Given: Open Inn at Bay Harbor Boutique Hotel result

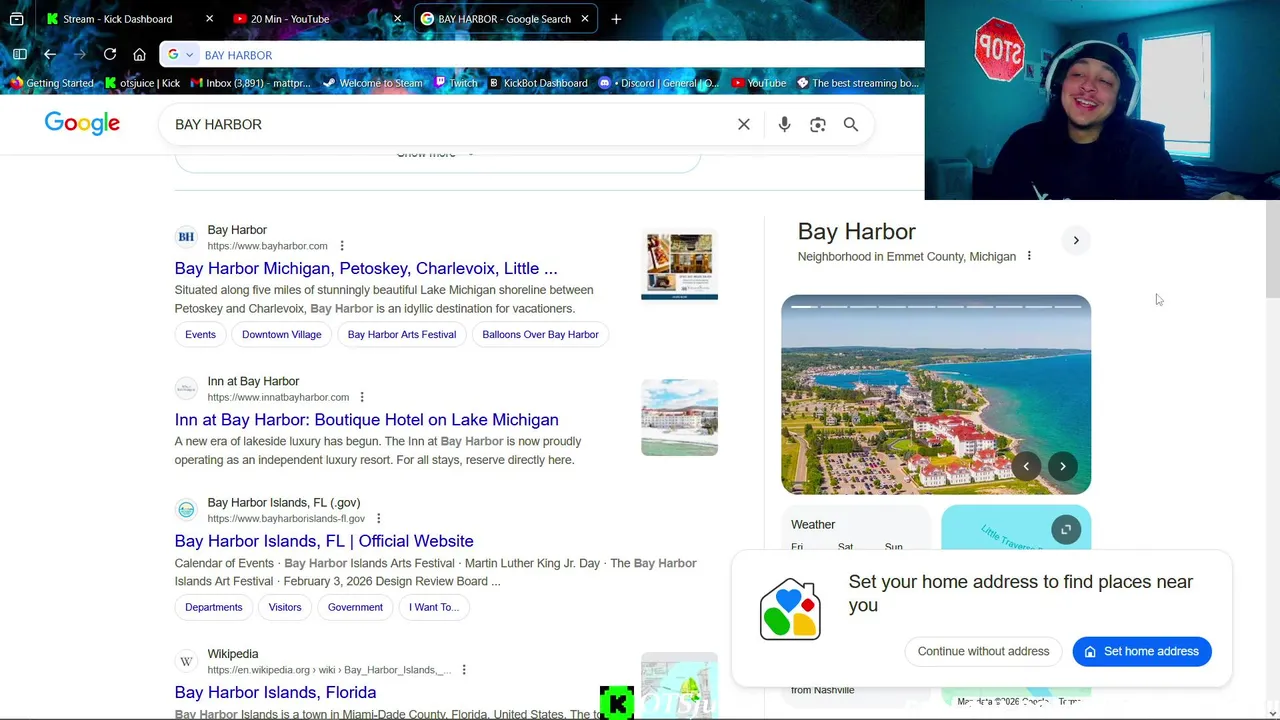Looking at the screenshot, I should 367,419.
